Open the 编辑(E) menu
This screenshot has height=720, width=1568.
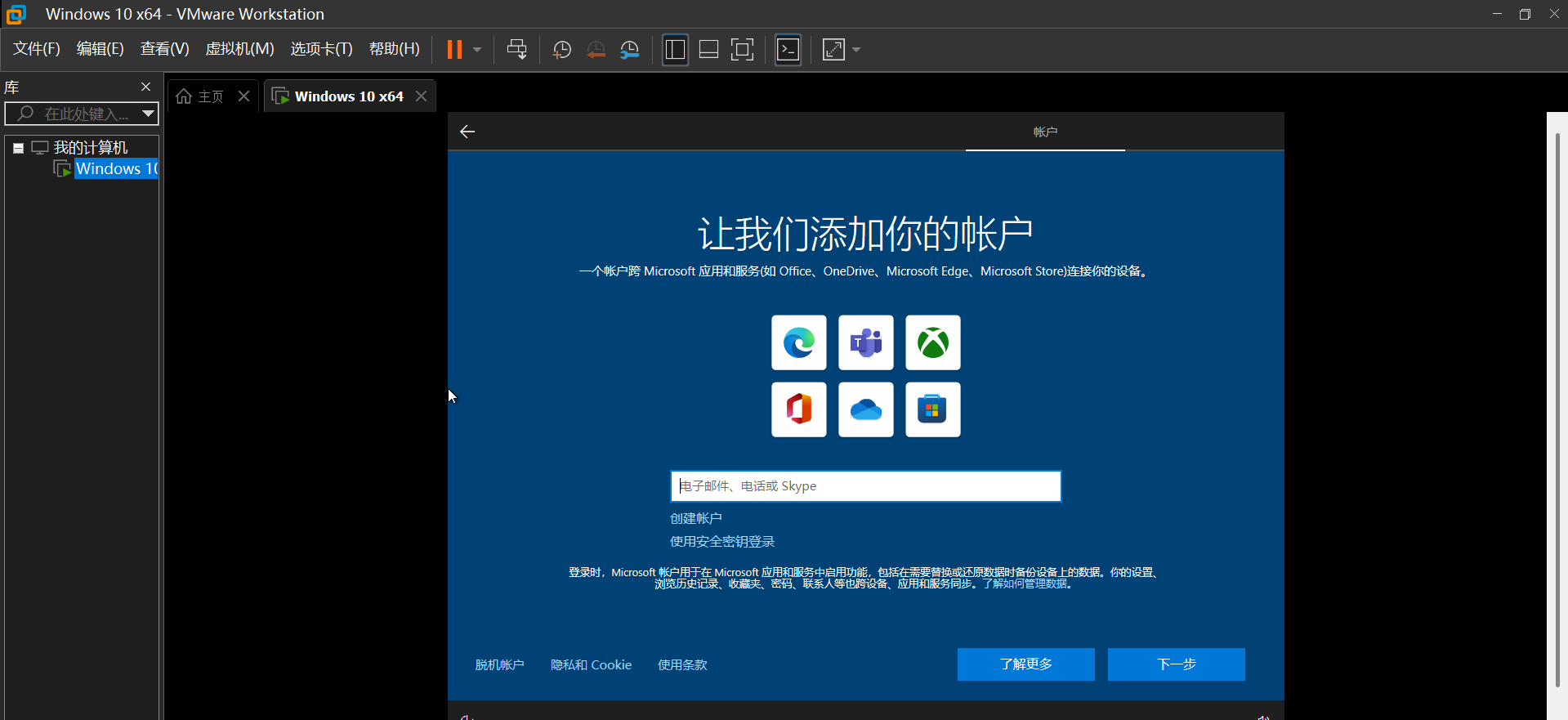coord(101,49)
